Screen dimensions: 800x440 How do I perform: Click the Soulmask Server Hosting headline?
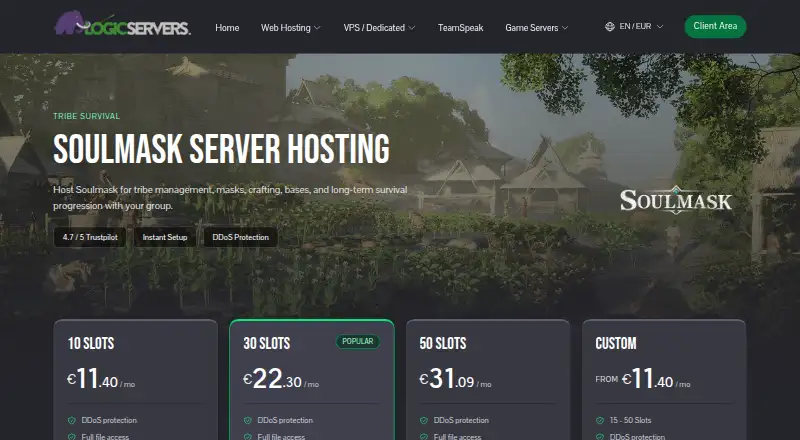pos(221,149)
